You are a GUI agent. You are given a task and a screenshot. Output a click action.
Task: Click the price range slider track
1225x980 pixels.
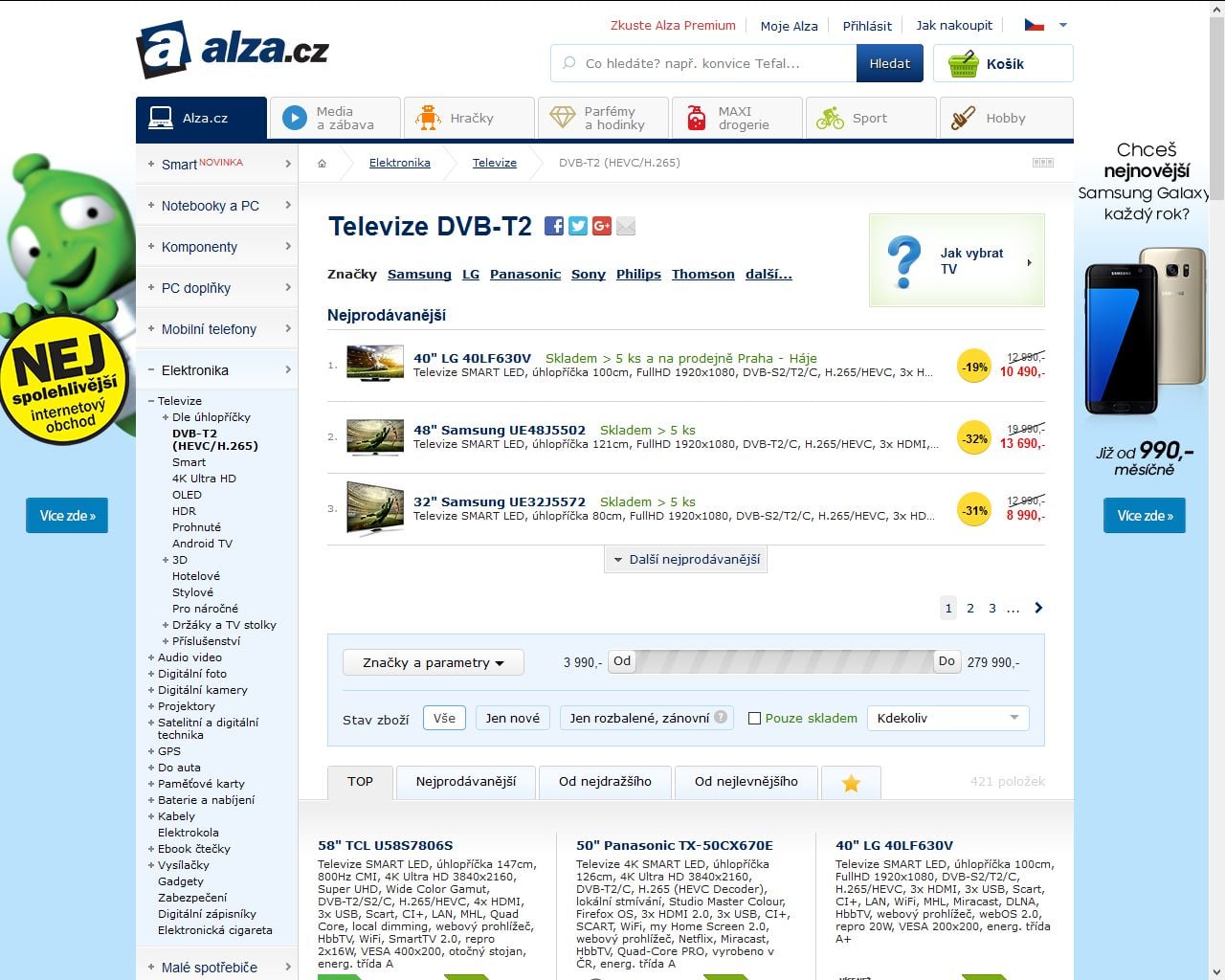785,661
